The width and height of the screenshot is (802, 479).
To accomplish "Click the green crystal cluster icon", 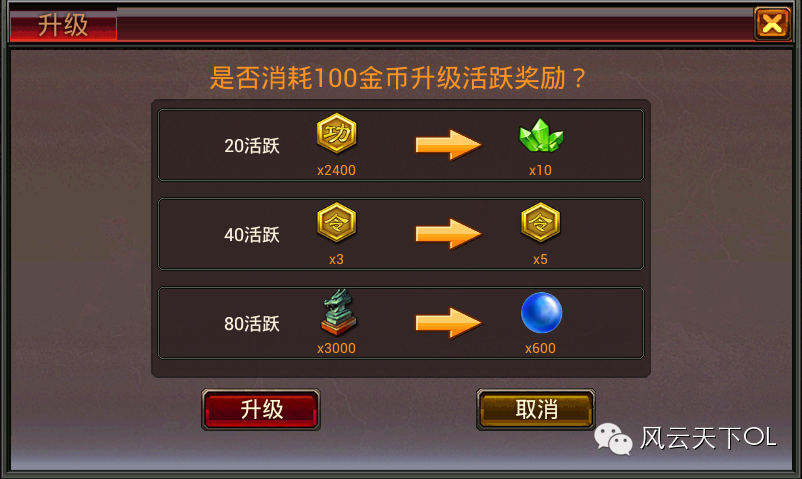I will point(541,135).
